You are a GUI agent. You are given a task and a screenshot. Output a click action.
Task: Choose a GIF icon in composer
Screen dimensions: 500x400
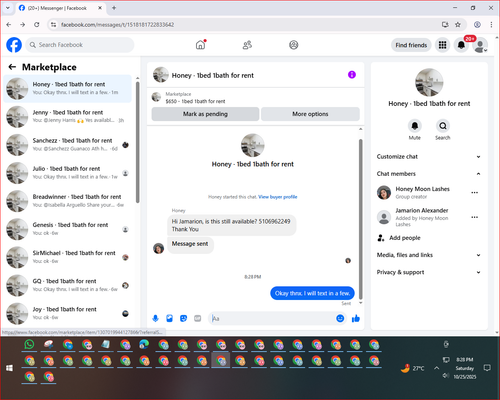[198, 319]
